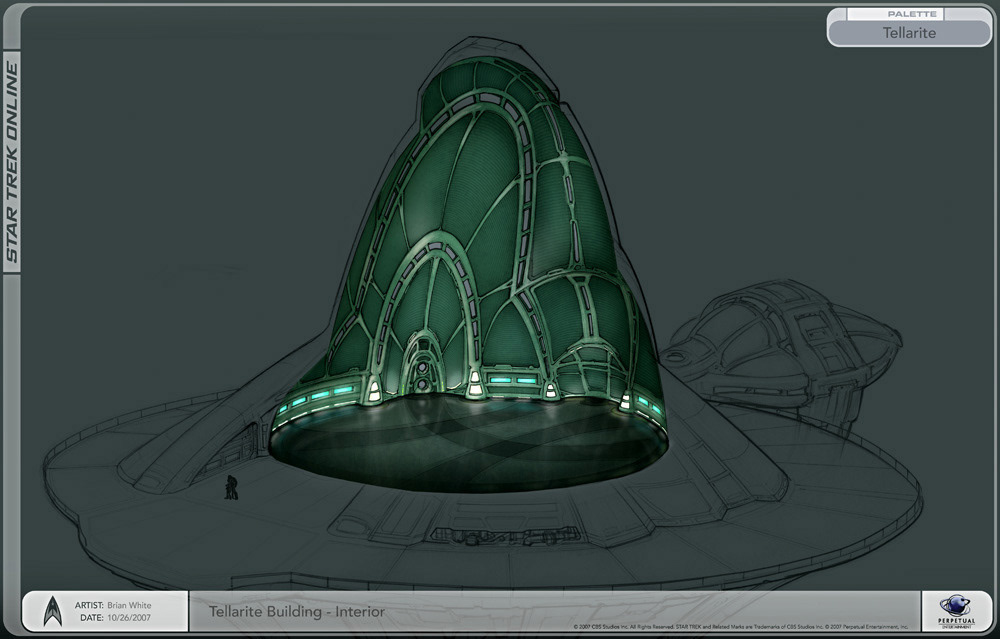
Task: Click the vertical "STAR TREK ONLINE" title
Action: 12,162
